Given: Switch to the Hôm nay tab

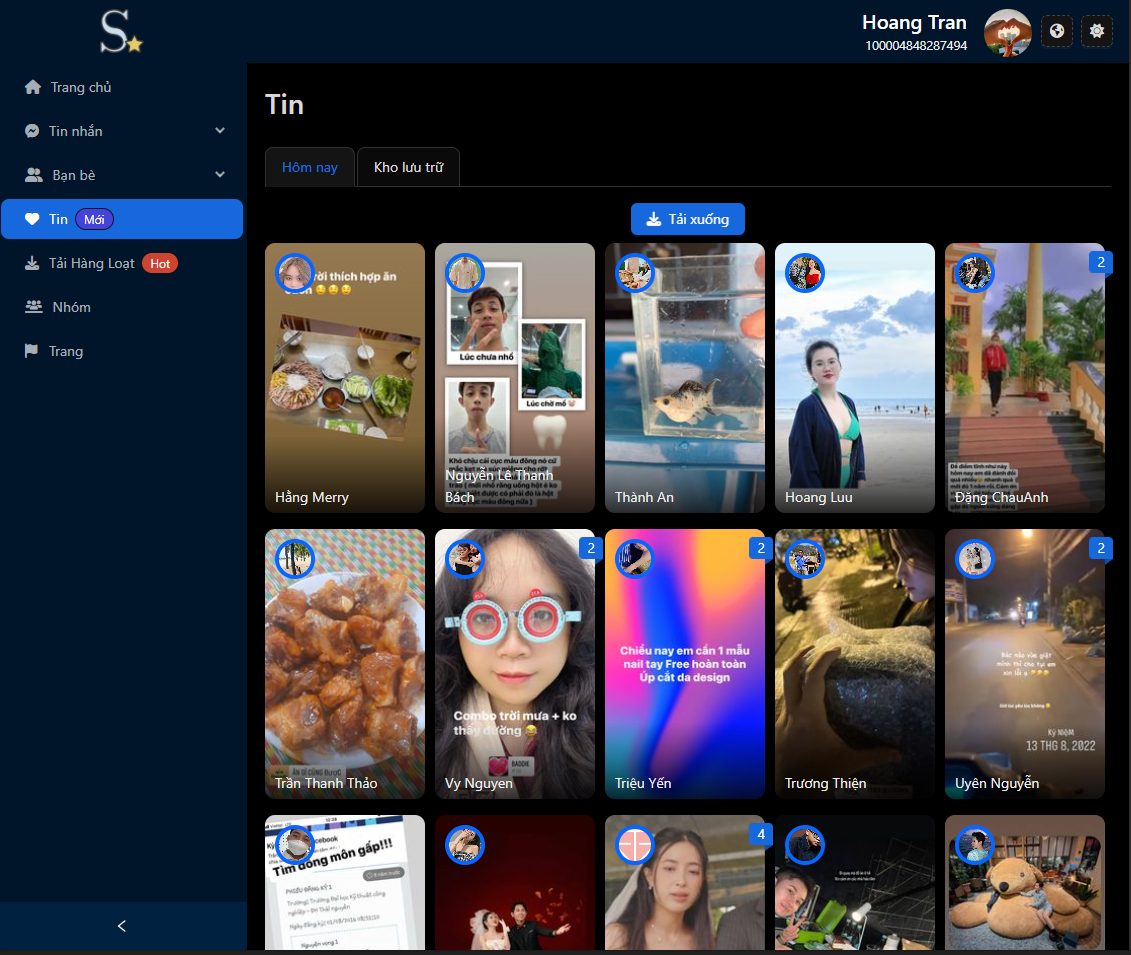Looking at the screenshot, I should point(309,167).
